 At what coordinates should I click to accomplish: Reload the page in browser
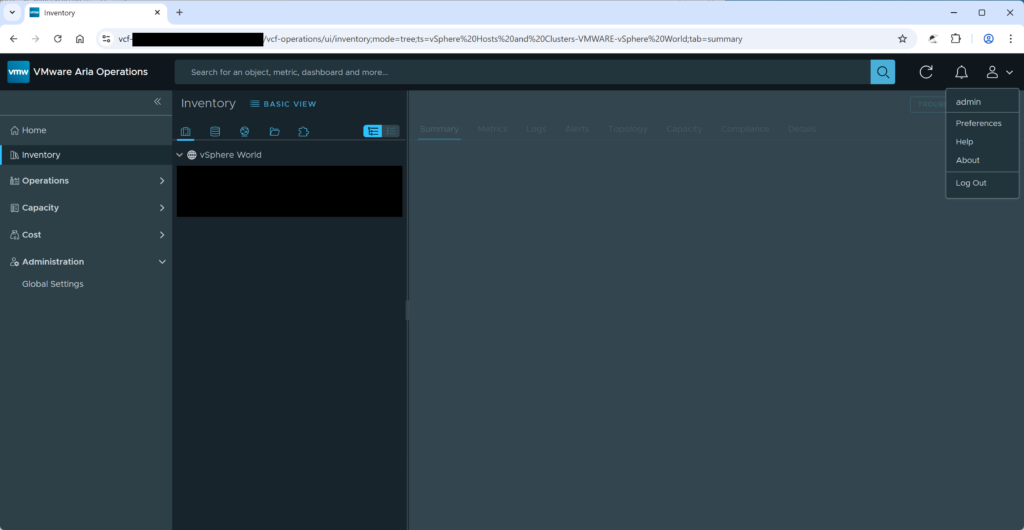click(57, 39)
